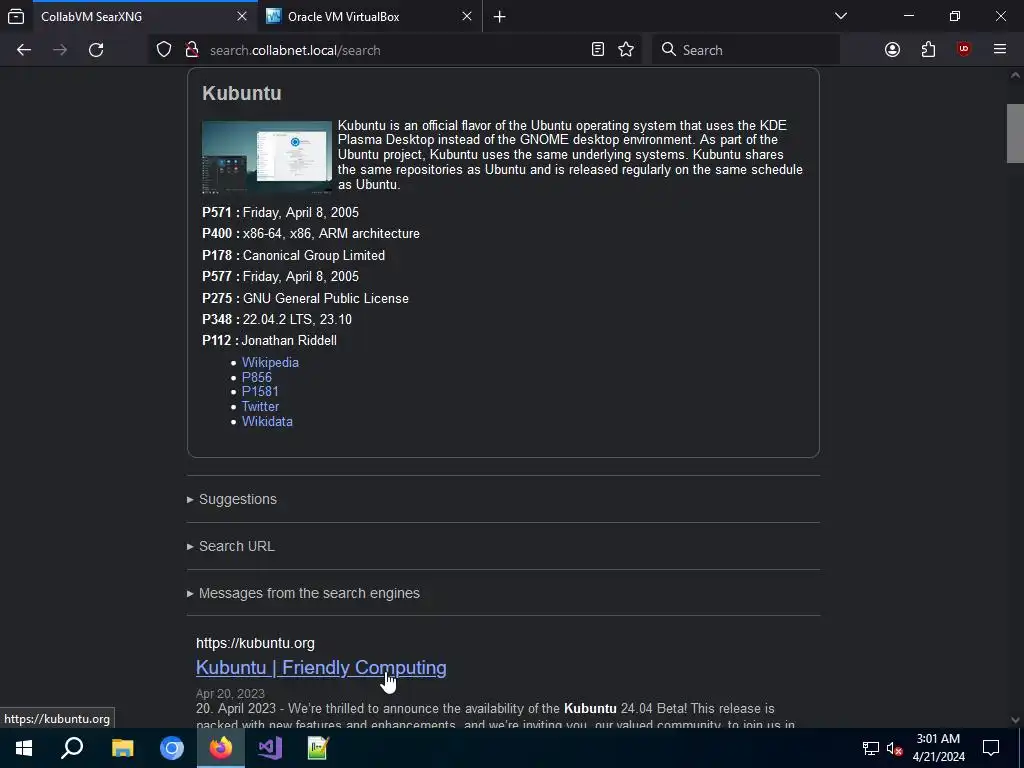Open Kubuntu | Friendly Computing result

[321, 667]
